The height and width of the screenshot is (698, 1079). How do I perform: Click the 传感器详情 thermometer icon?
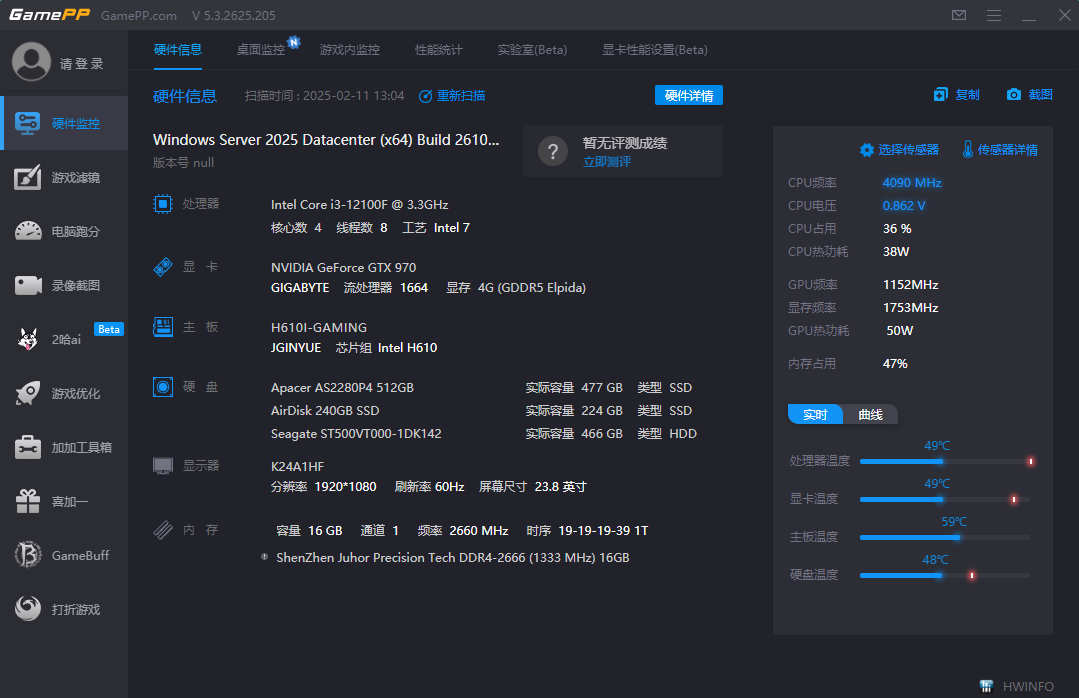[x=968, y=149]
